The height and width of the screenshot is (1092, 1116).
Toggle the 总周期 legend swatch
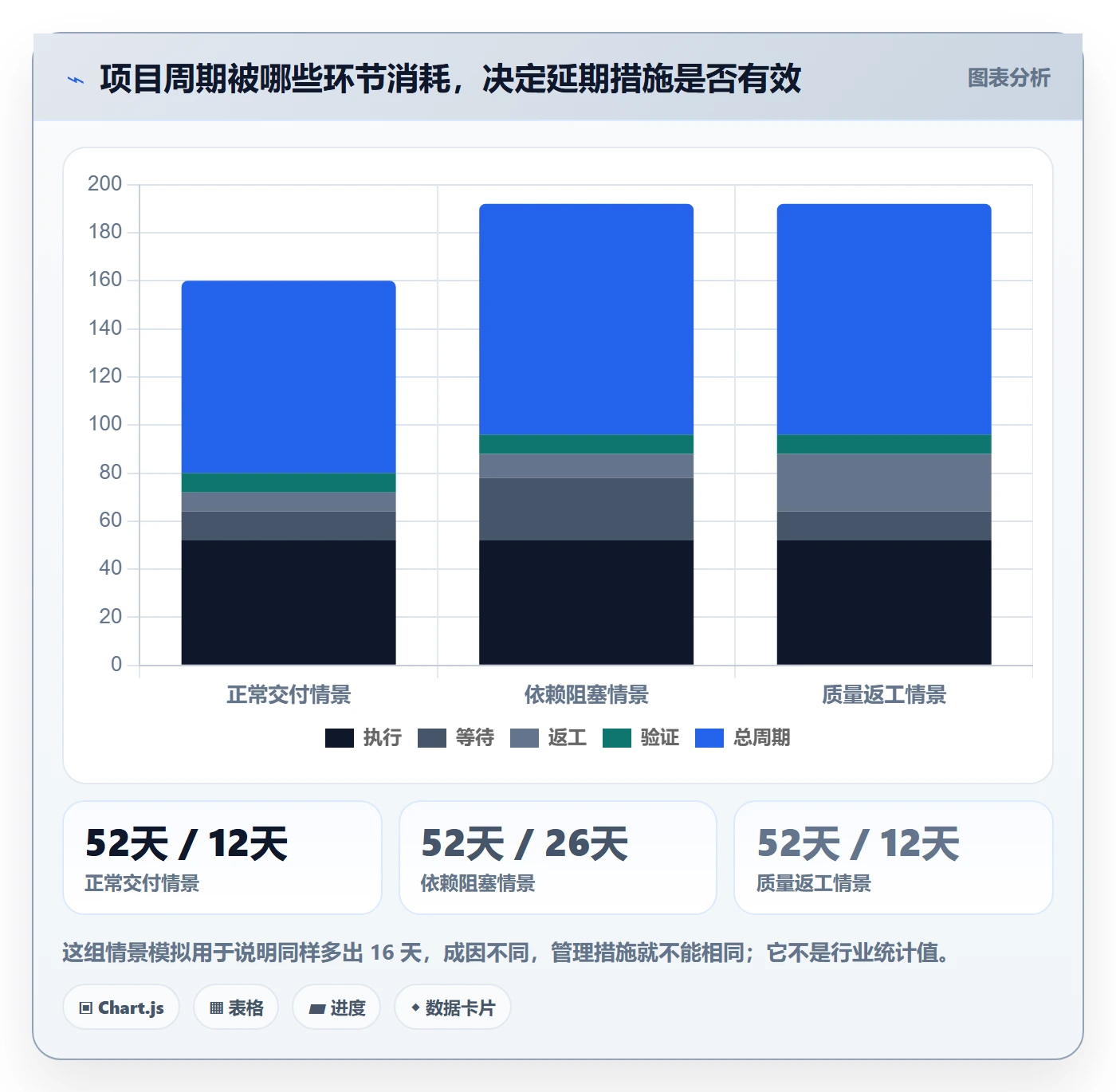[709, 738]
